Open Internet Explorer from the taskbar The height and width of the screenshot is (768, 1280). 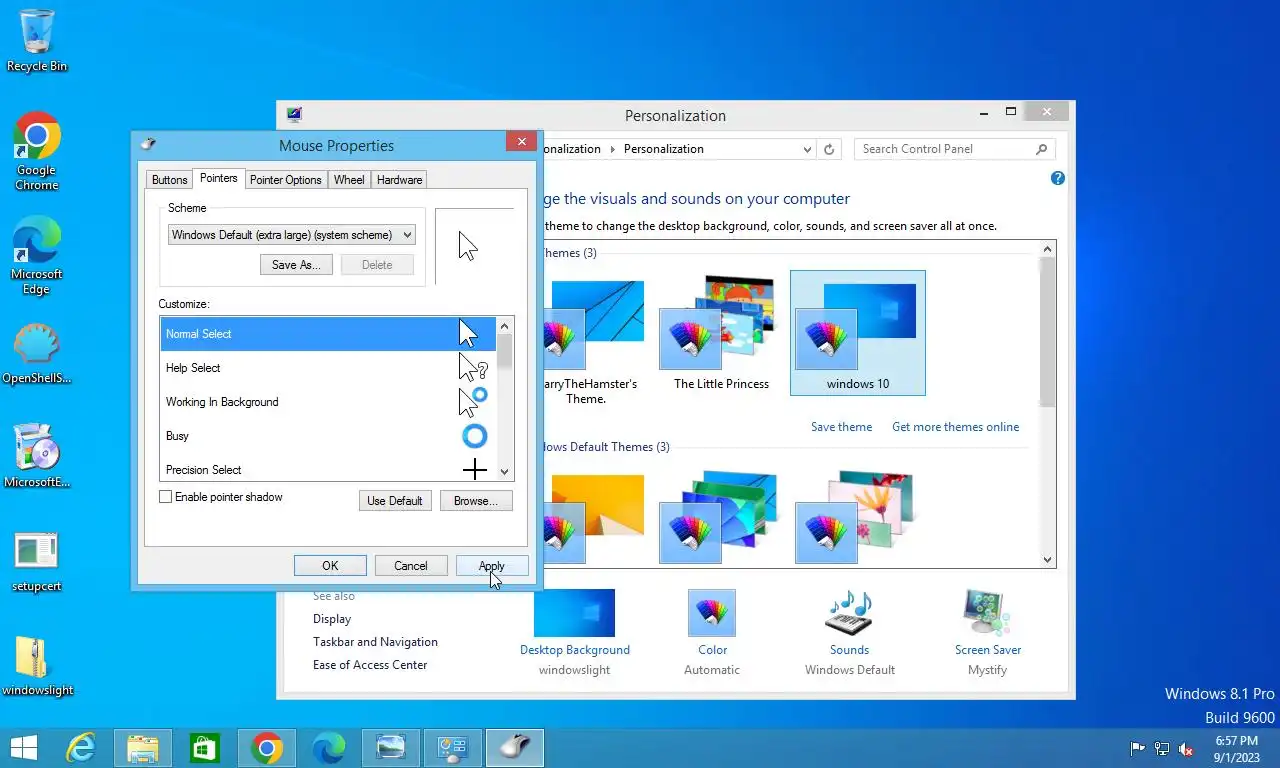click(x=81, y=748)
